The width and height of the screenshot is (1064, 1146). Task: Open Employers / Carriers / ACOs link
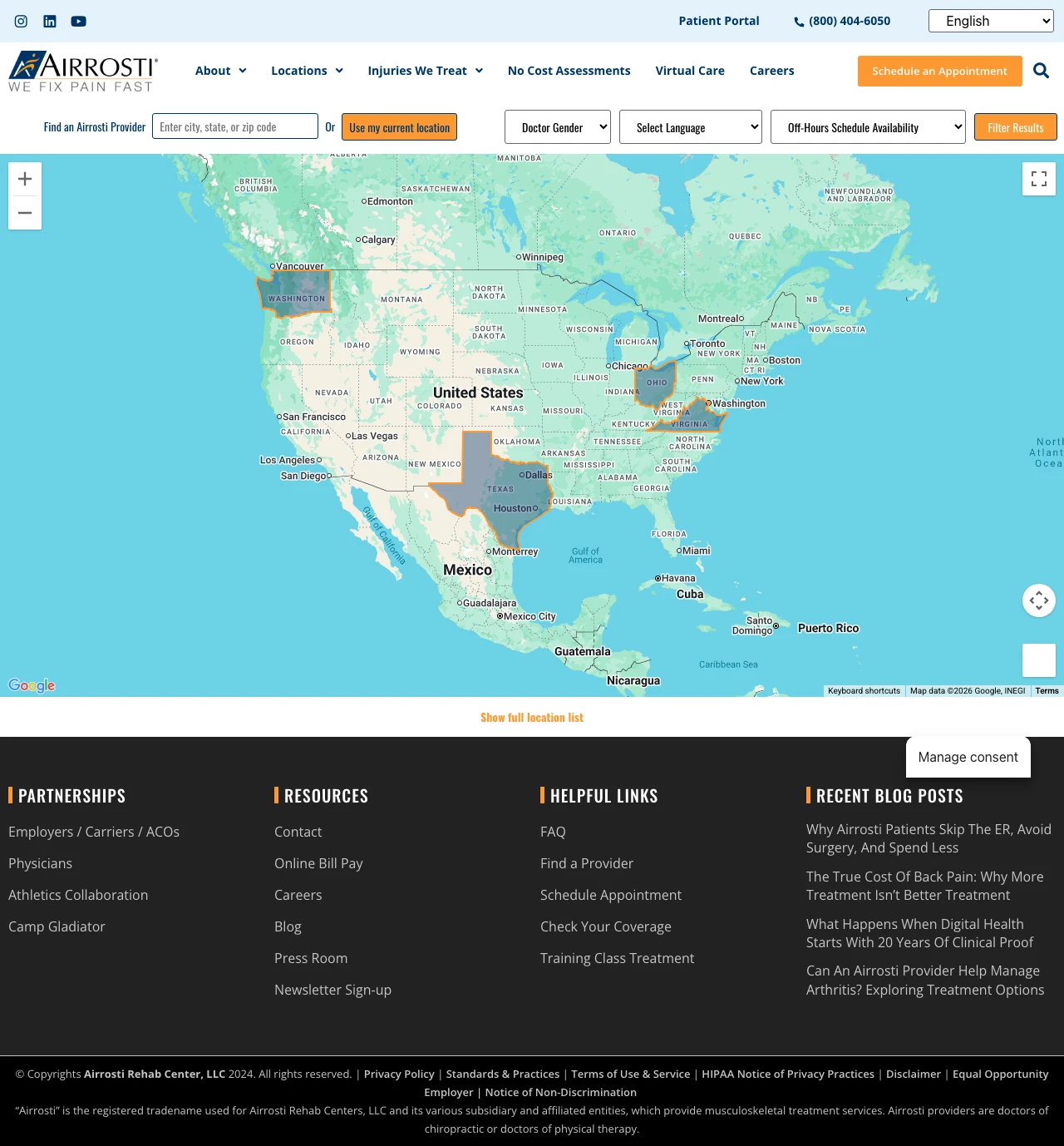pyautogui.click(x=94, y=832)
